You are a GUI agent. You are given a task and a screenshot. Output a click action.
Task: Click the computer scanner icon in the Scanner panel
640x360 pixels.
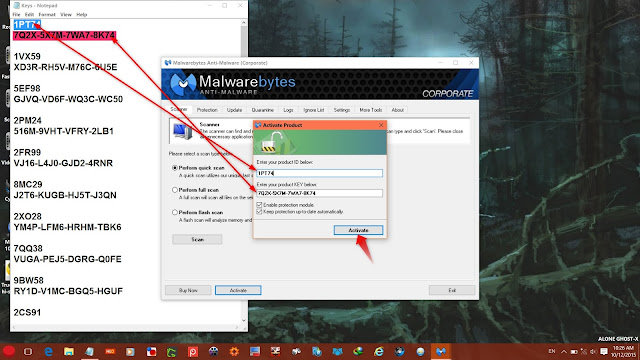(x=182, y=131)
